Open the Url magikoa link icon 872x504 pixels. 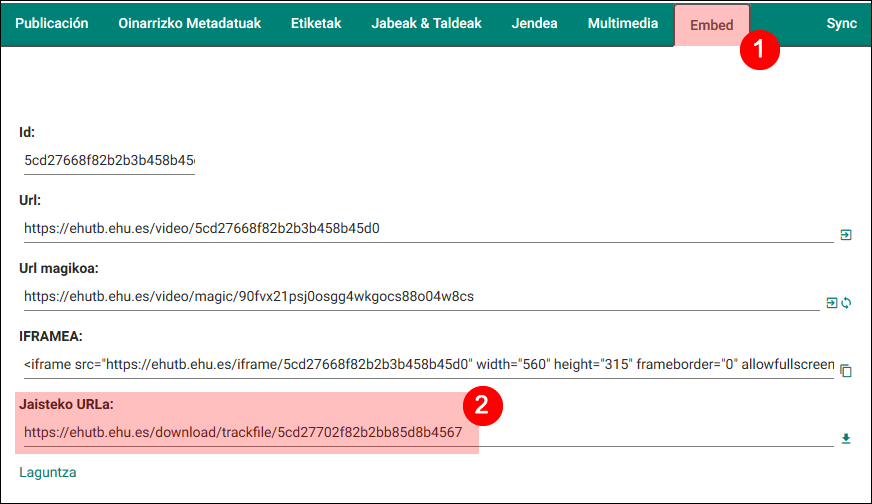831,303
